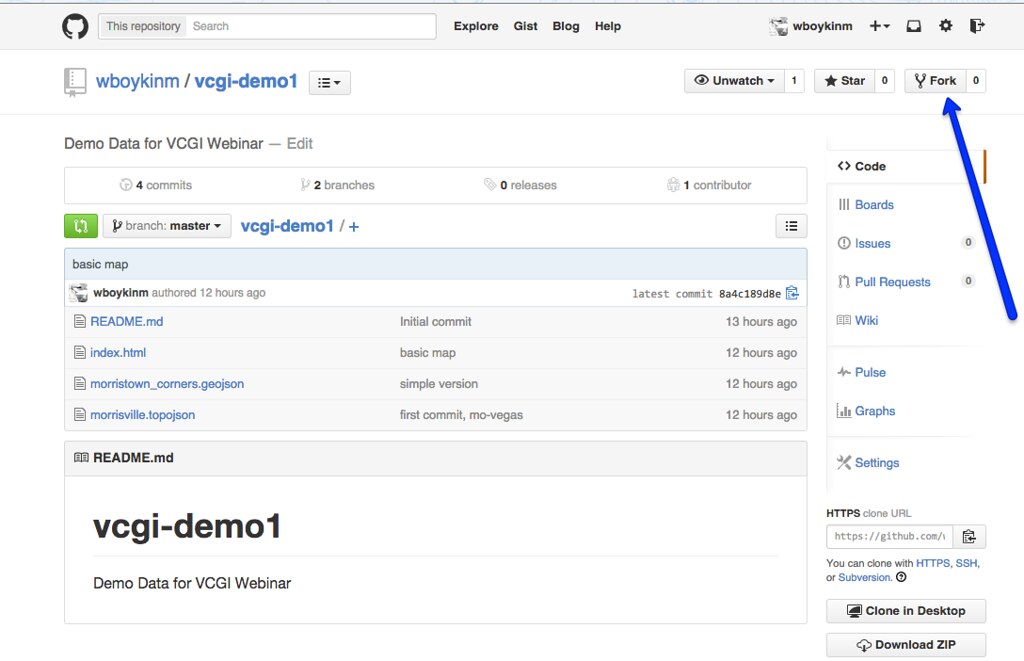The height and width of the screenshot is (661, 1024).
Task: Click the README.md file icon
Action: pos(80,321)
